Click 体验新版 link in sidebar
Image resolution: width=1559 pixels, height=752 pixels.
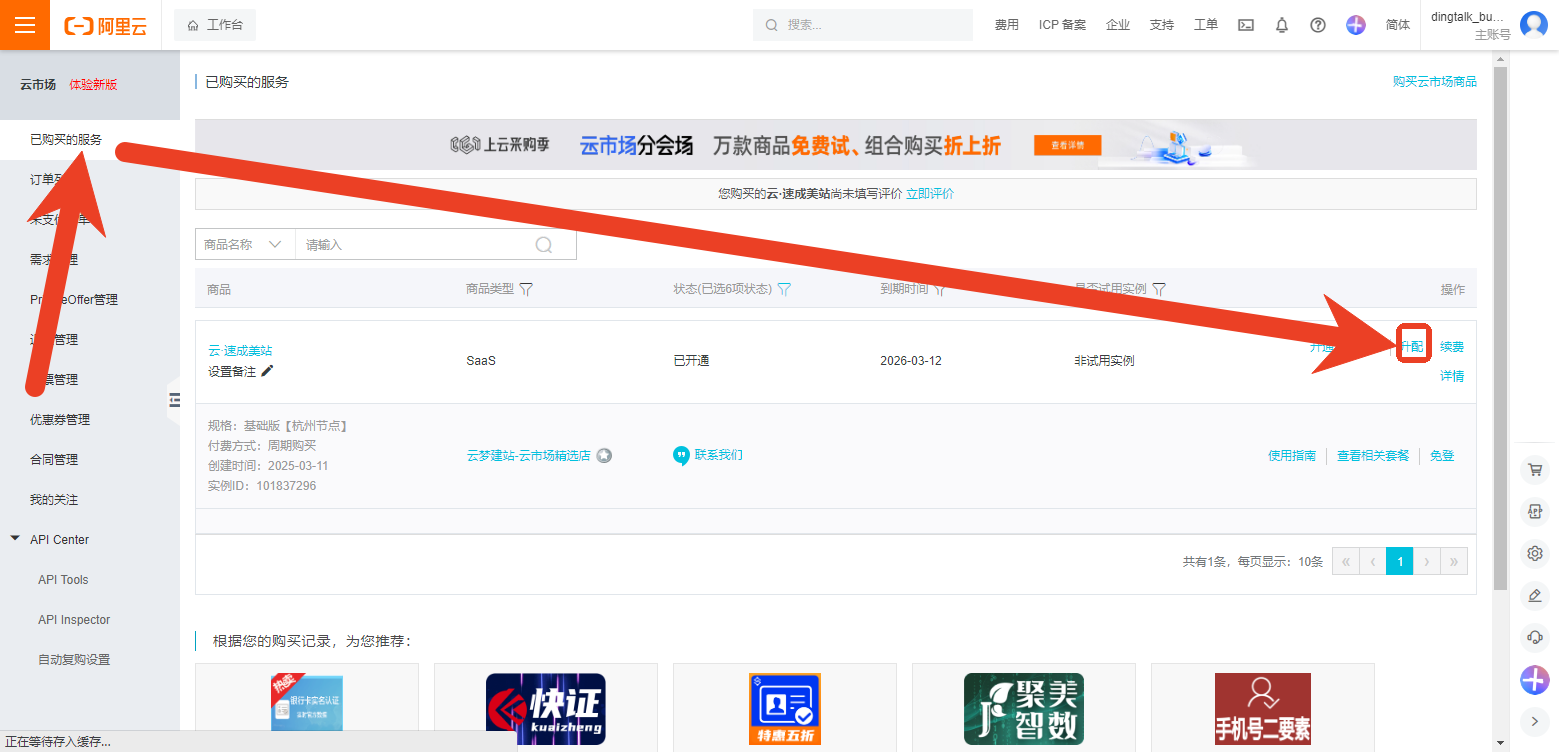(93, 85)
